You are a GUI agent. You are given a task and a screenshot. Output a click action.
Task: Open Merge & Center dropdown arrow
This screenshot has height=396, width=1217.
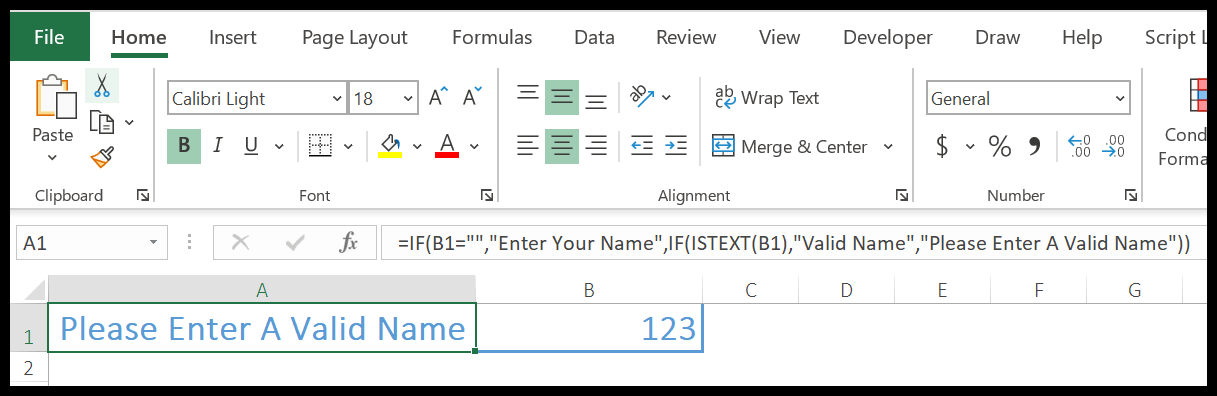pos(888,147)
